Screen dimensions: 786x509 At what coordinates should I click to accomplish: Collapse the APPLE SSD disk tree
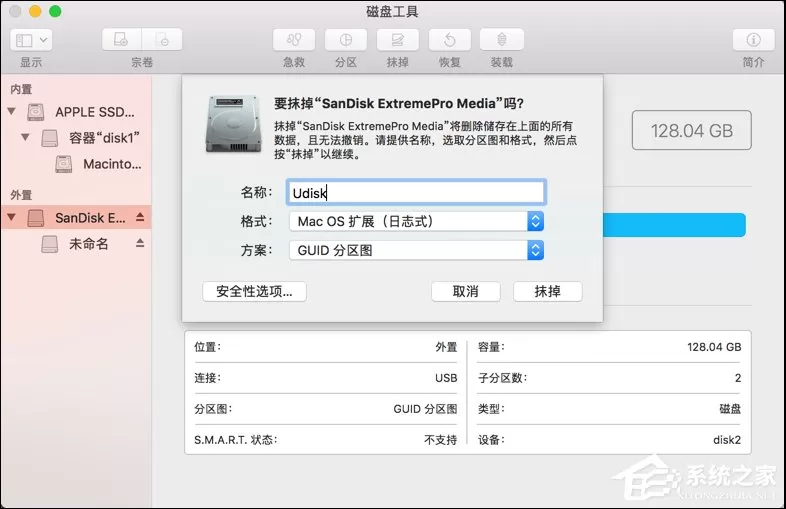(x=12, y=111)
